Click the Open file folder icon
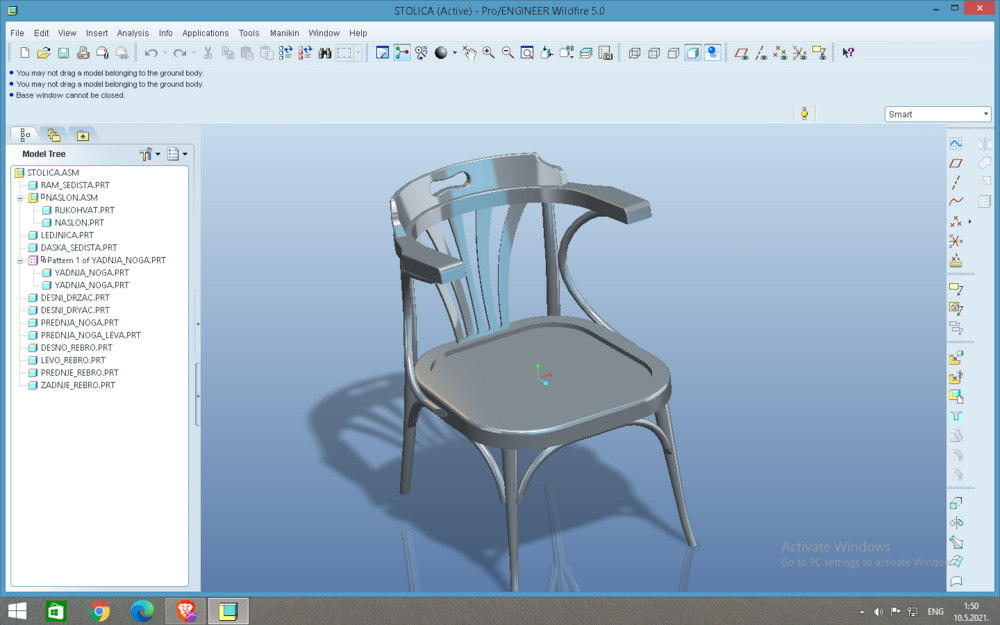Viewport: 1000px width, 625px height. (43, 53)
